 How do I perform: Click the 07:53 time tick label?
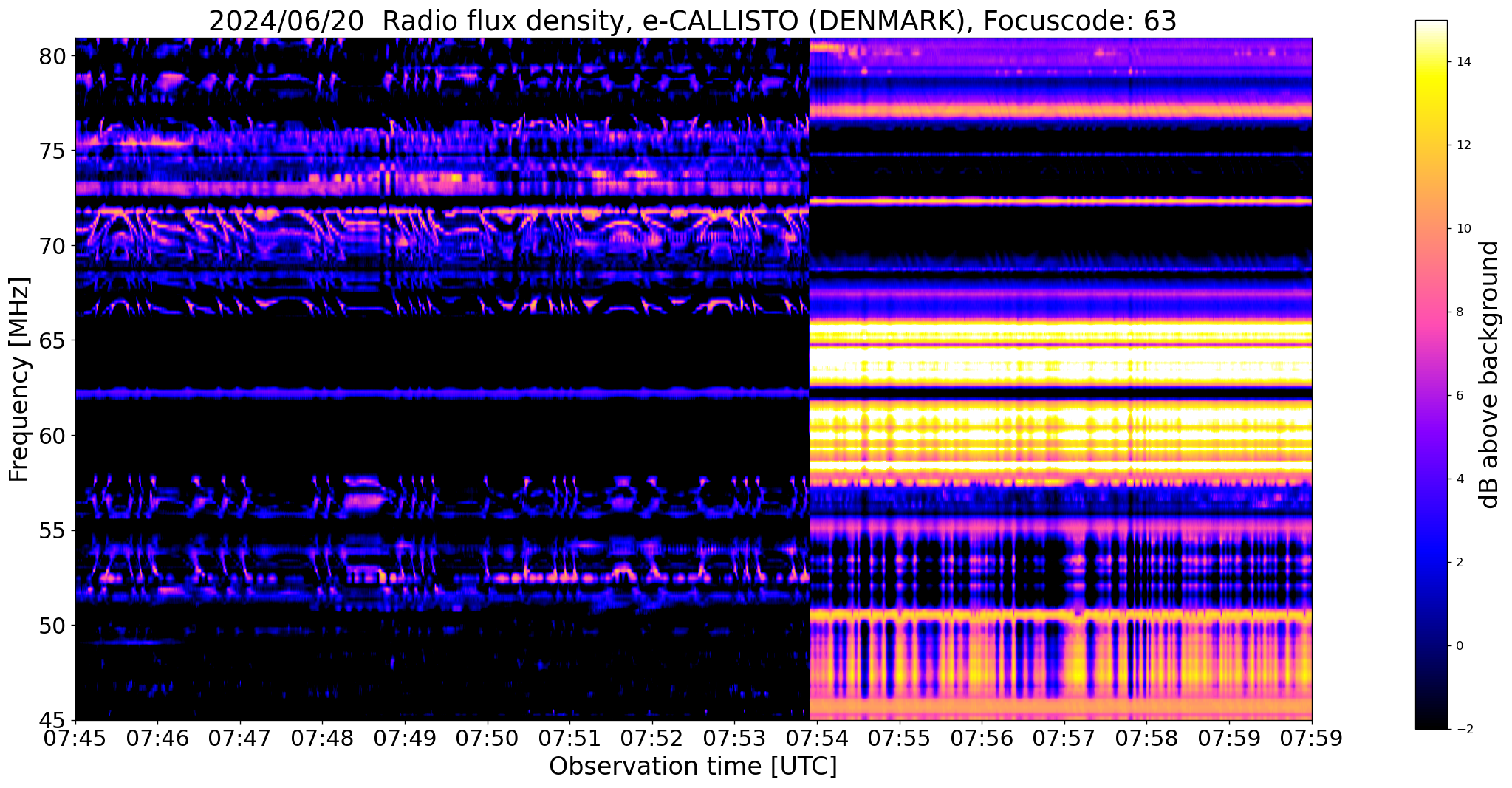734,739
